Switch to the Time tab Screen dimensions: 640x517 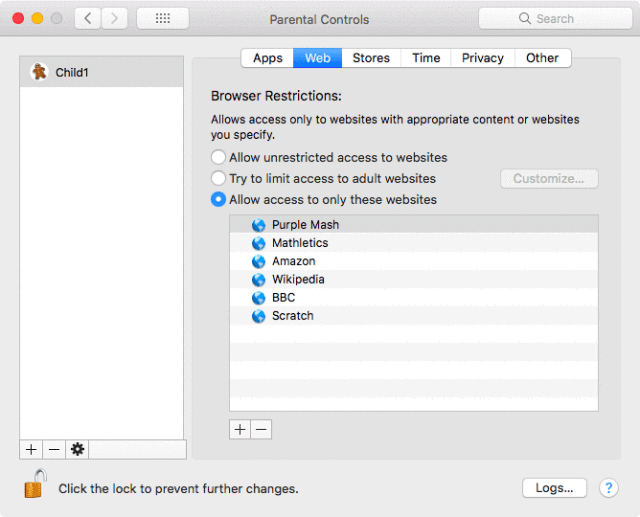426,58
